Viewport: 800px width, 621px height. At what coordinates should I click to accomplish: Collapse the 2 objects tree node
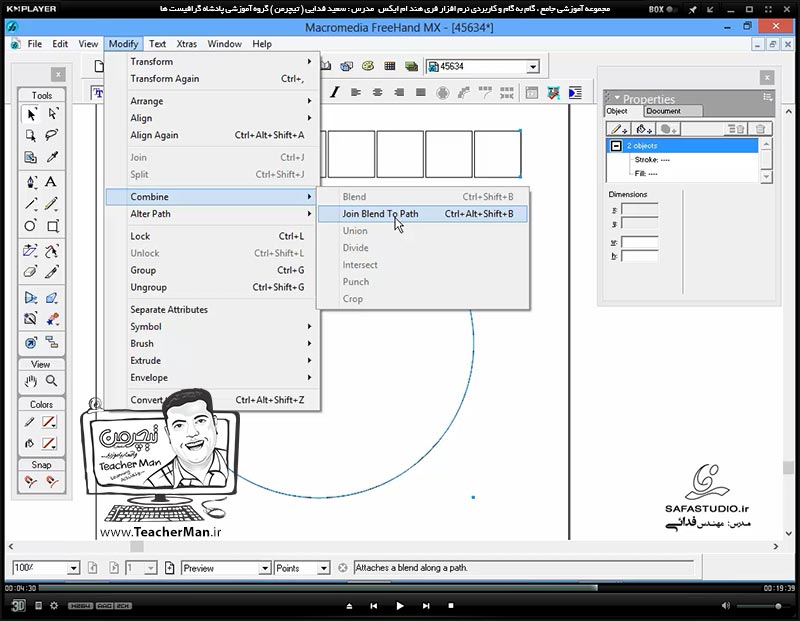click(616, 146)
